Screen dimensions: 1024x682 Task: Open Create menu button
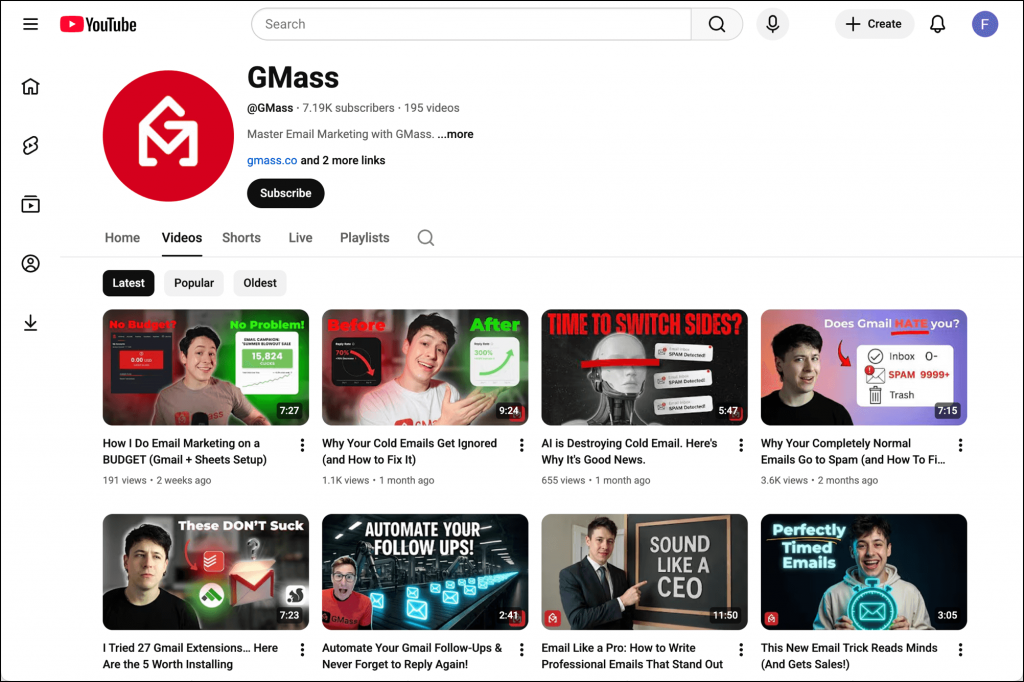[x=874, y=24]
